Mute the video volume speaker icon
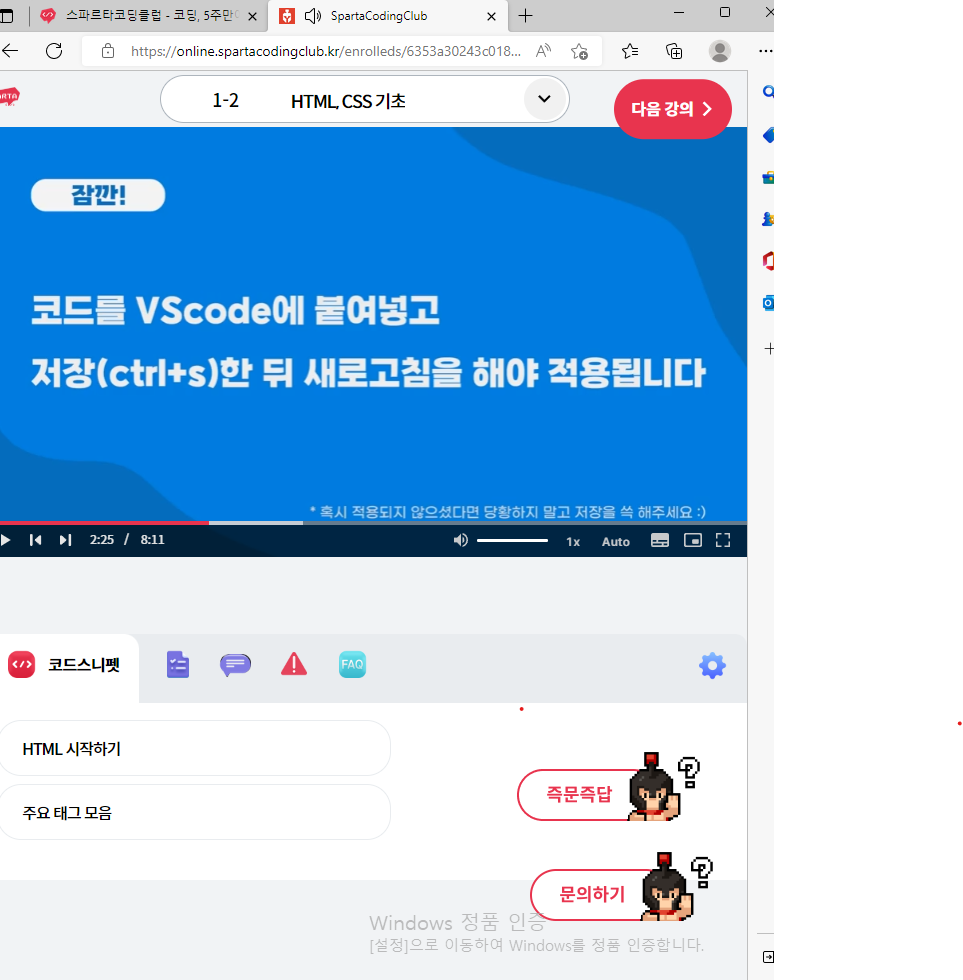 click(x=461, y=540)
